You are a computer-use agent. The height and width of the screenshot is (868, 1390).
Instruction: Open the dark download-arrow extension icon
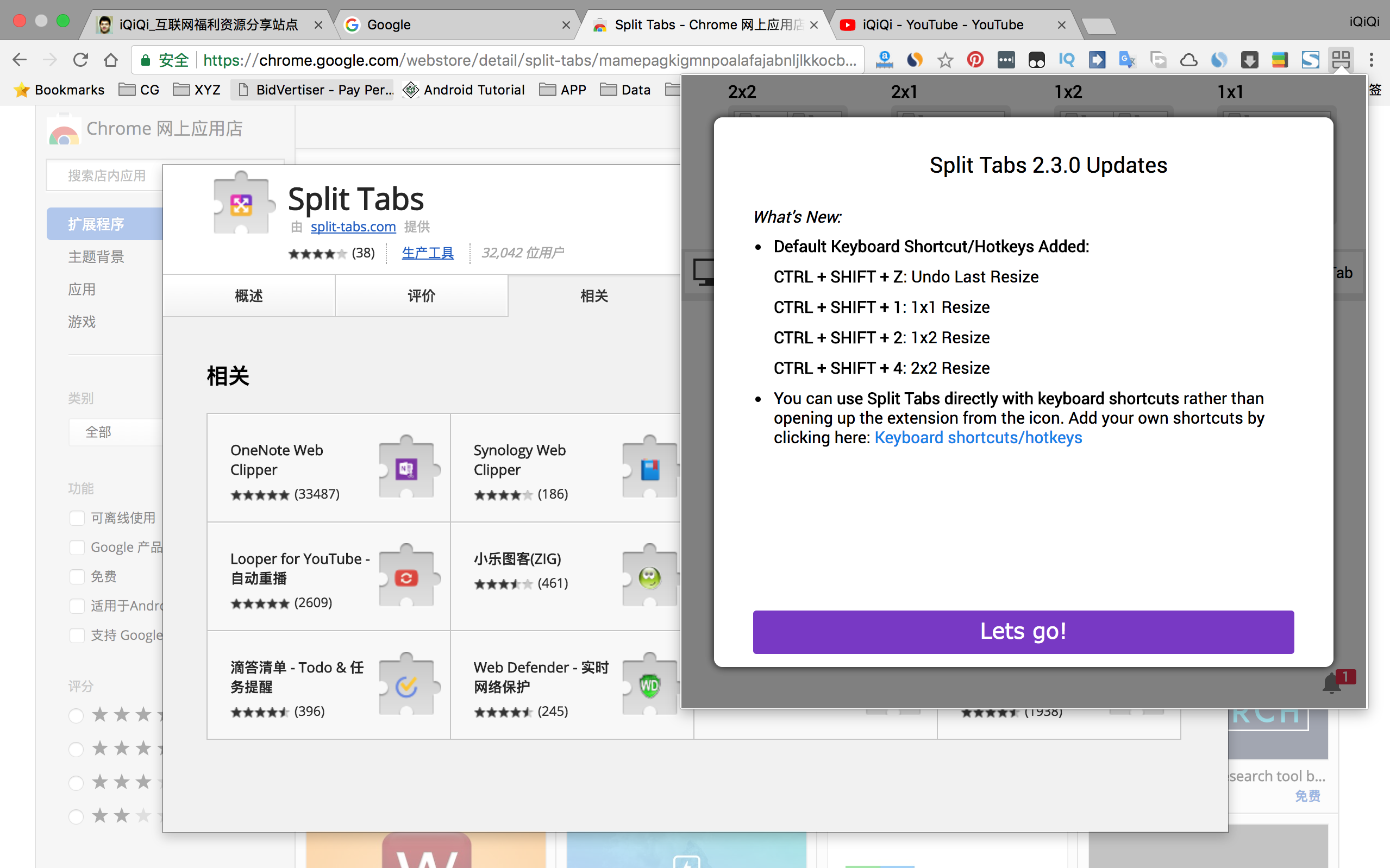pyautogui.click(x=1249, y=60)
